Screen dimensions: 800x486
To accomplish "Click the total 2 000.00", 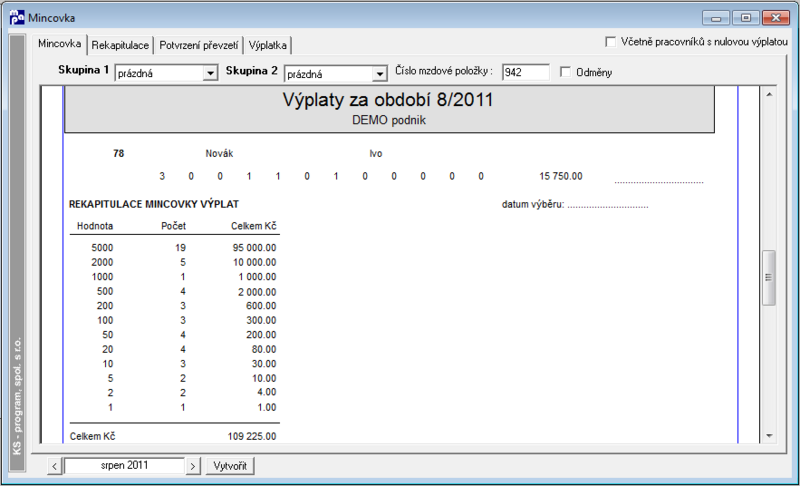I will coord(257,292).
